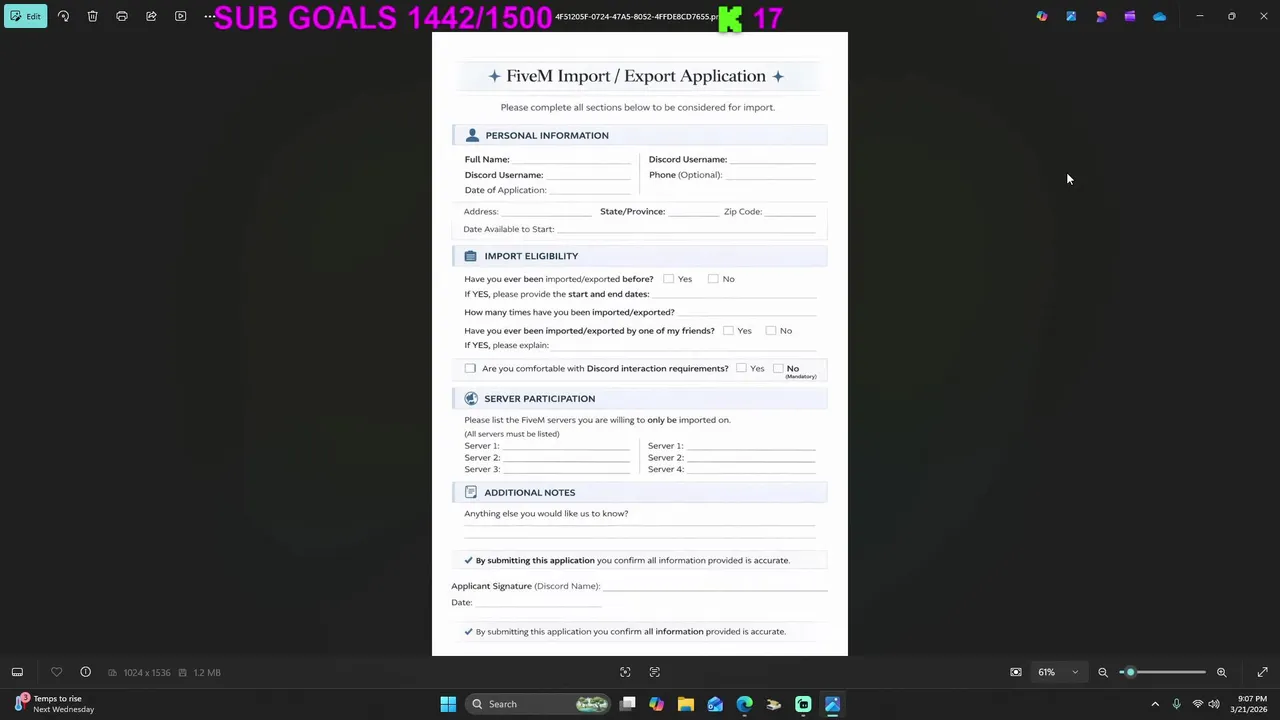Show file info with the info icon
This screenshot has width=1280, height=720.
click(85, 672)
